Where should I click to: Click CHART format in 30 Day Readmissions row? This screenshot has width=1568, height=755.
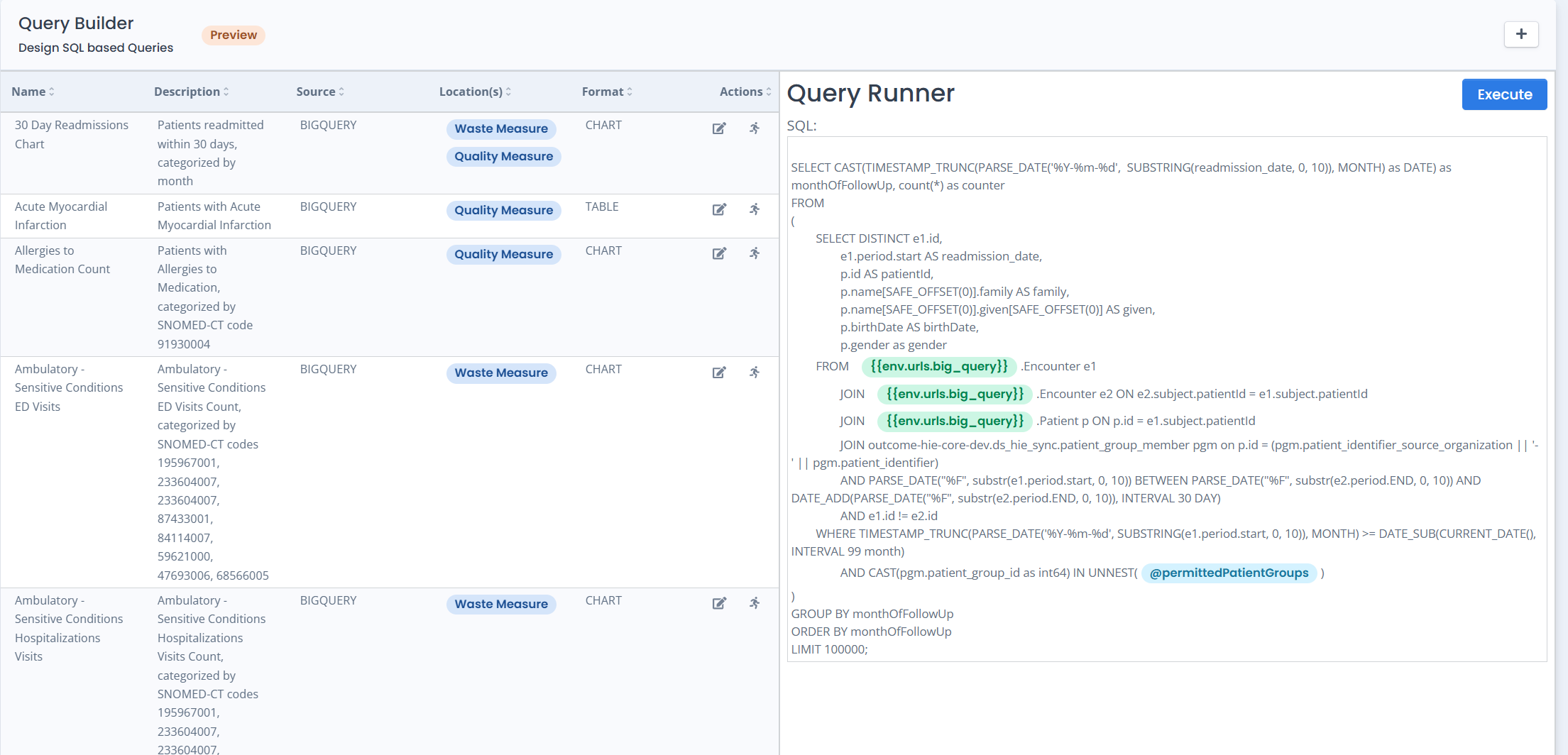(603, 125)
